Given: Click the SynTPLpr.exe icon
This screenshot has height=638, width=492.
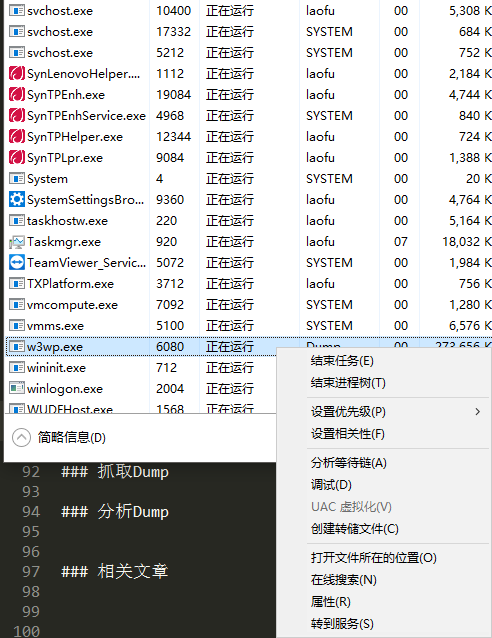Looking at the screenshot, I should pos(17,158).
